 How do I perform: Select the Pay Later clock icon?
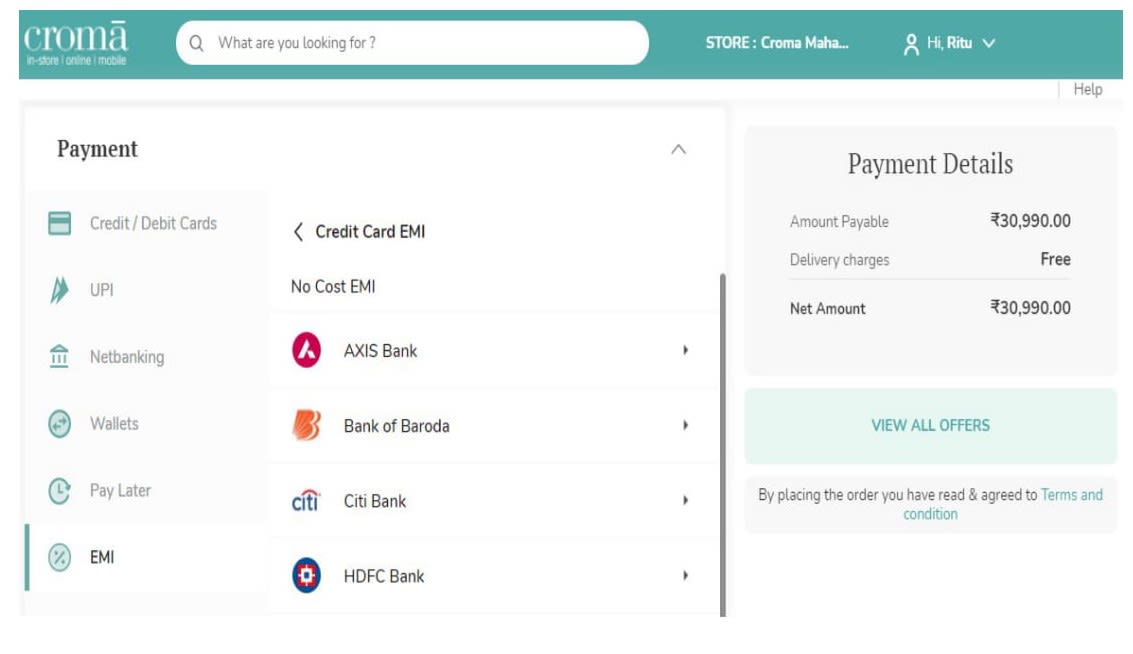coord(59,491)
